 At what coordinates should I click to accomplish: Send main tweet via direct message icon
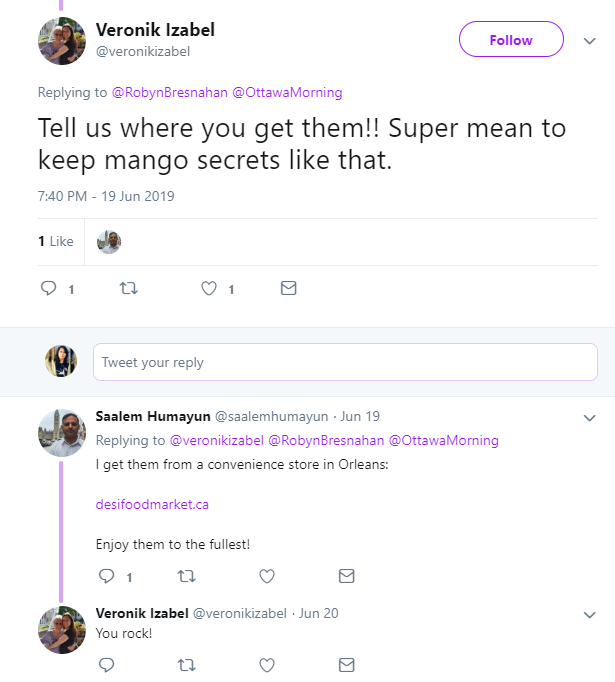tap(288, 289)
